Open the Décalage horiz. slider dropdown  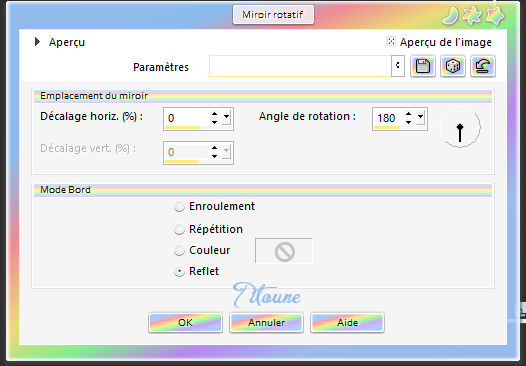226,117
